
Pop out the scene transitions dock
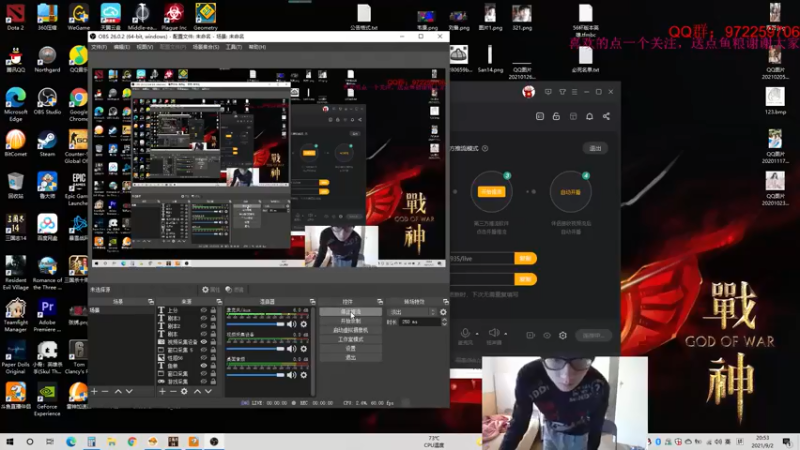[x=445, y=302]
